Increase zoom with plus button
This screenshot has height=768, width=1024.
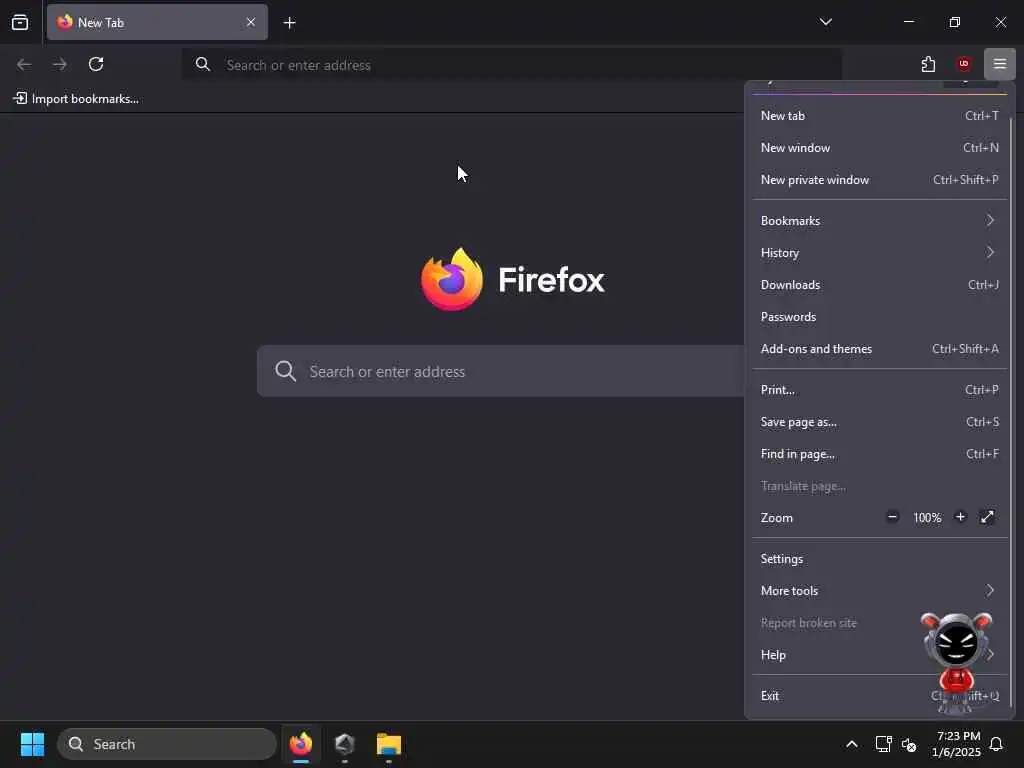tap(960, 517)
